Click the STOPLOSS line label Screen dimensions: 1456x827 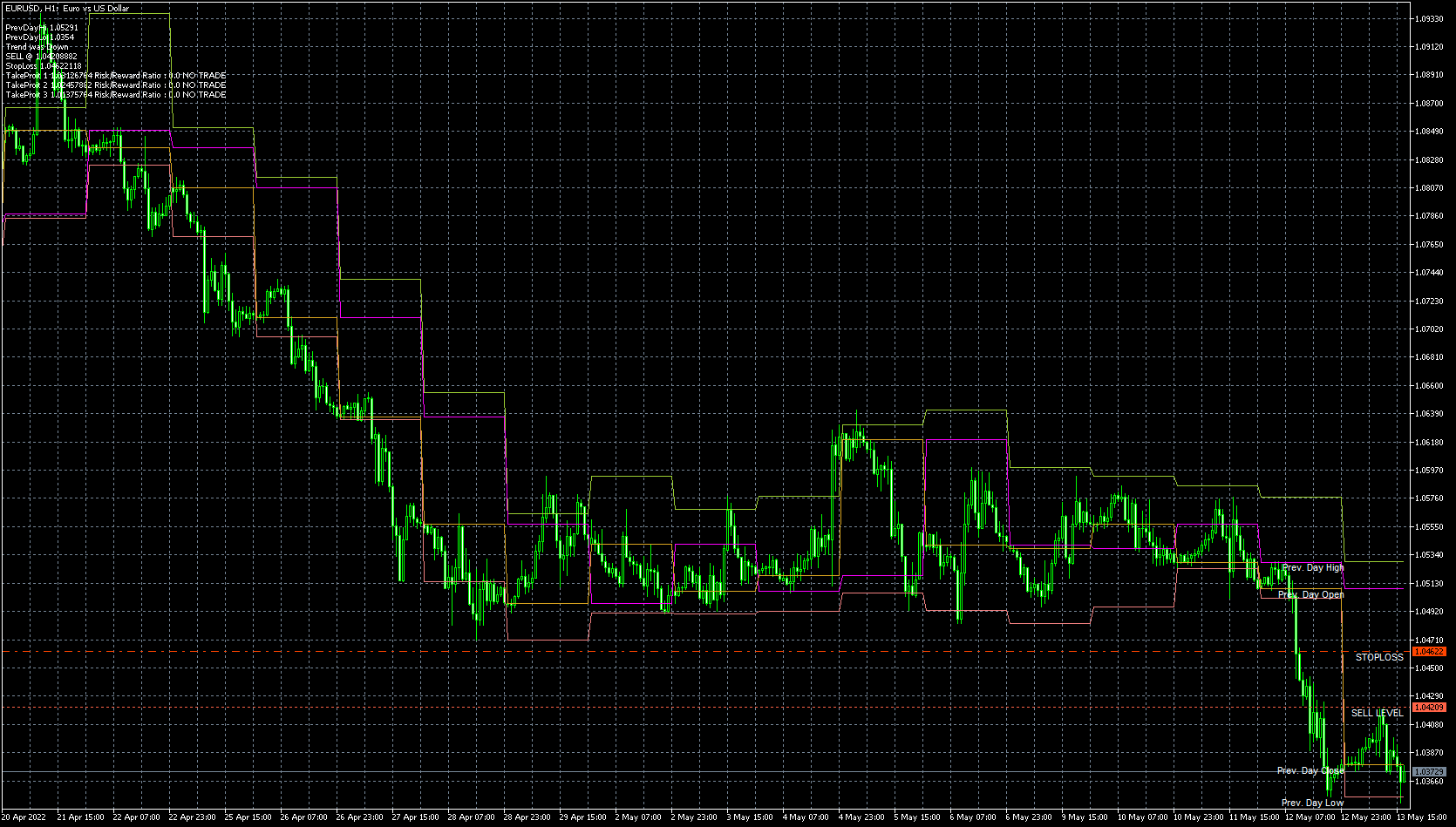[1379, 657]
